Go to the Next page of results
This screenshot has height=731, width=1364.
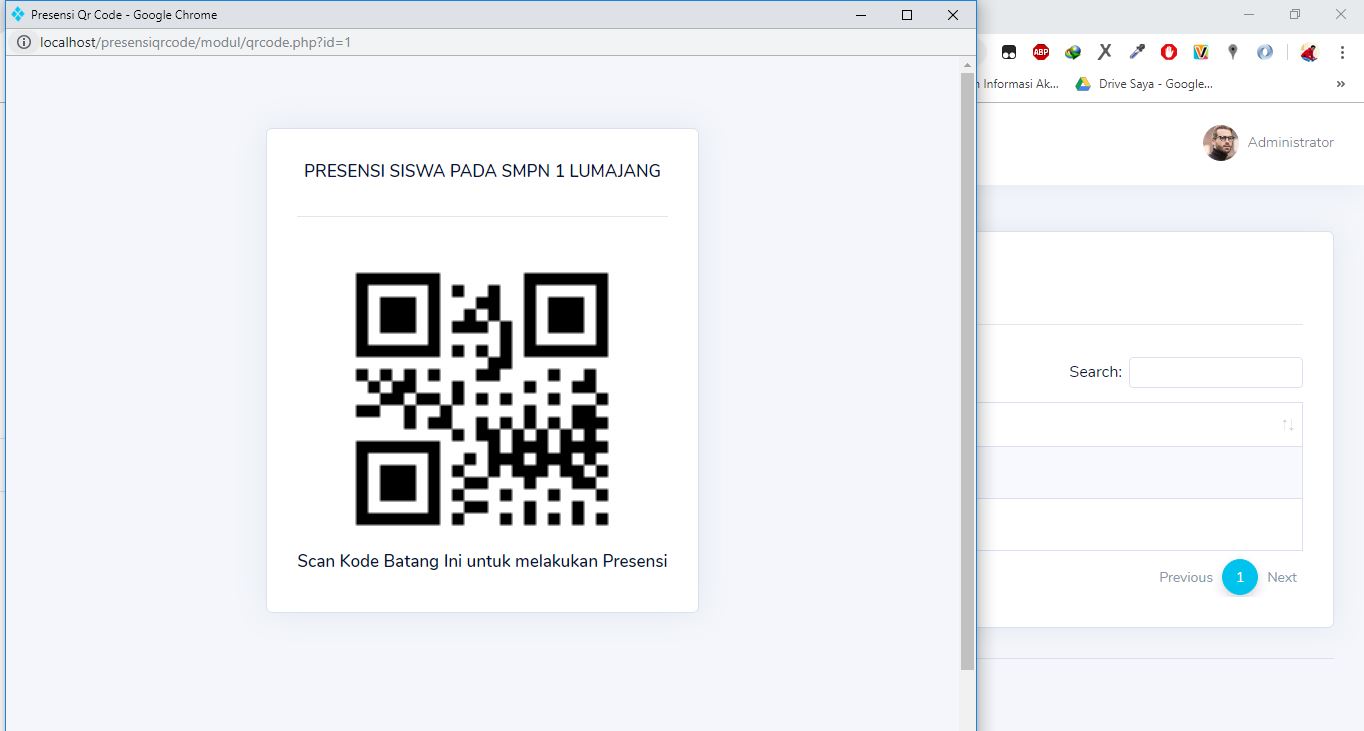coord(1282,577)
